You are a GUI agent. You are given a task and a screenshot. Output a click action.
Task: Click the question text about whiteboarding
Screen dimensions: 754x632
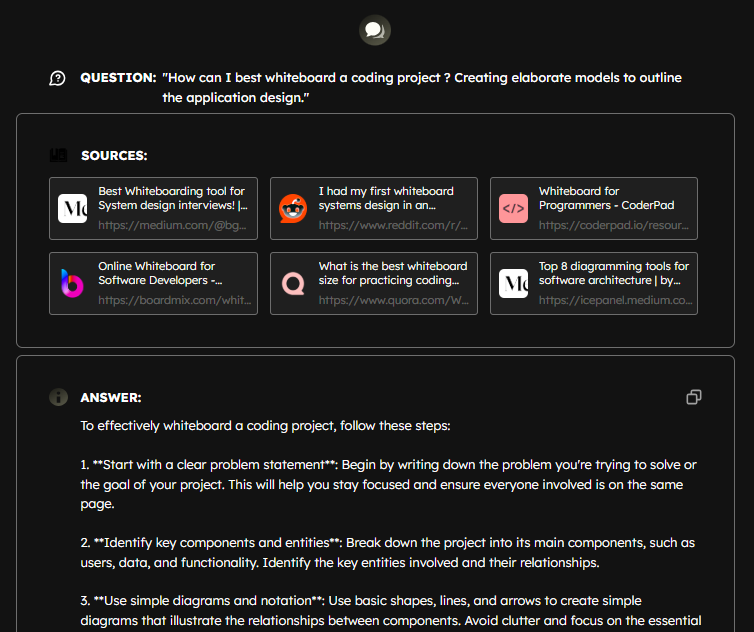point(422,88)
